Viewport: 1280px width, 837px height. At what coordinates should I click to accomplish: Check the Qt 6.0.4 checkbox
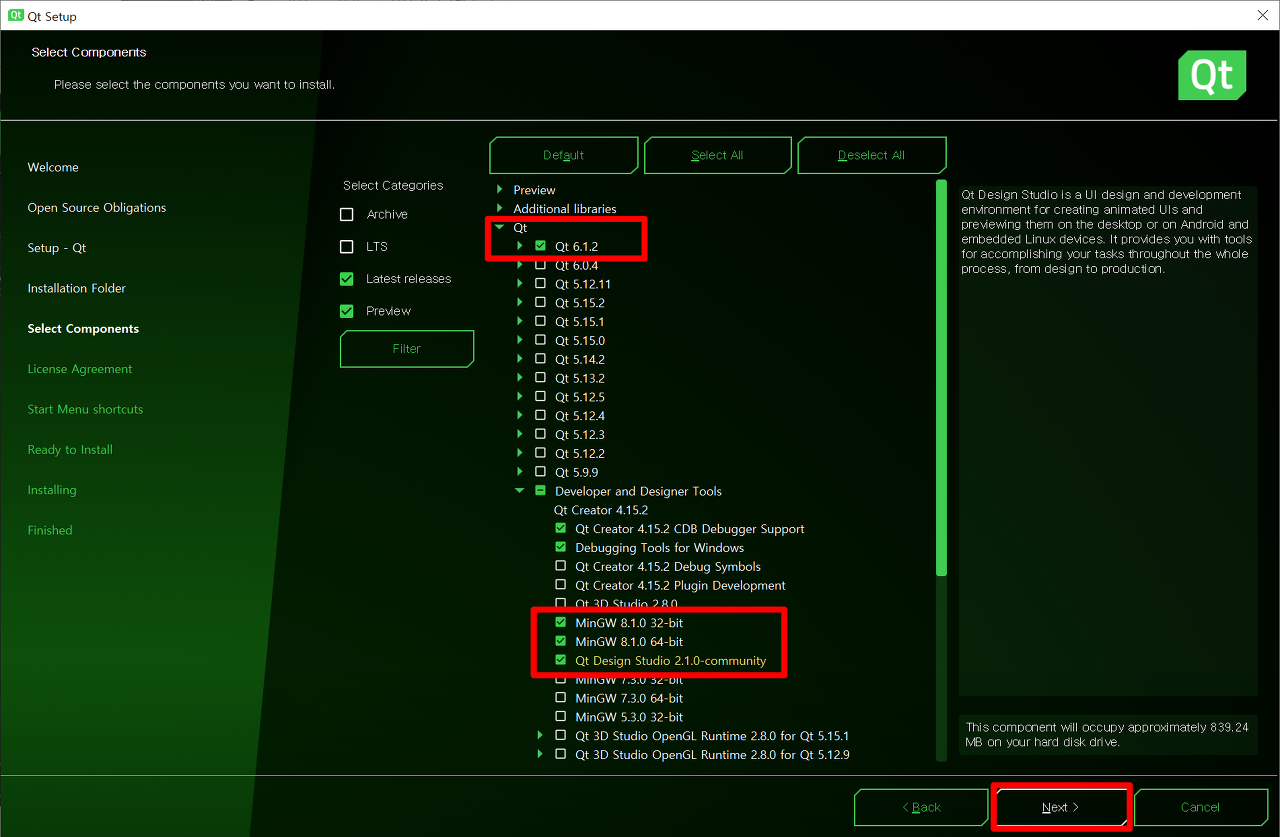tap(541, 265)
